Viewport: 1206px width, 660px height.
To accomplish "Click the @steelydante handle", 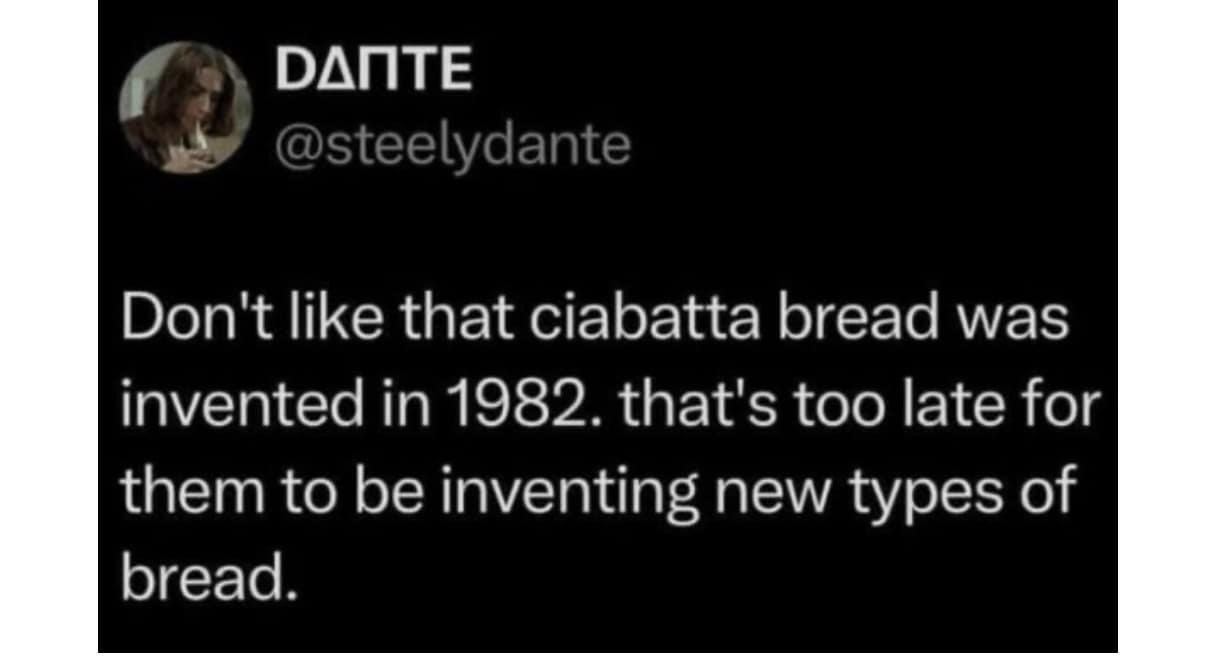I will pos(452,147).
